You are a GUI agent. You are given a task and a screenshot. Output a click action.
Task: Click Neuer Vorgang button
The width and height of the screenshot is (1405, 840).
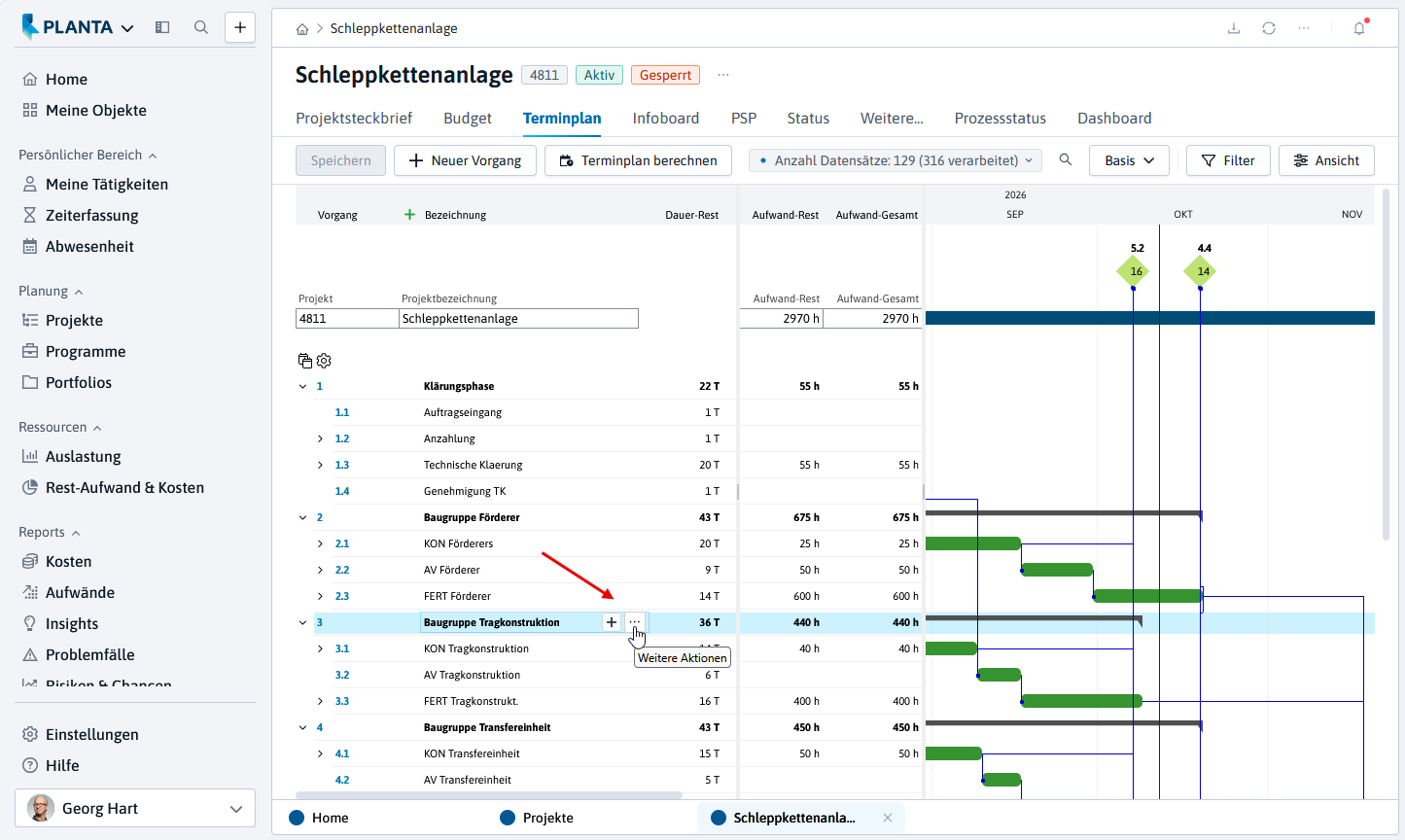click(465, 160)
